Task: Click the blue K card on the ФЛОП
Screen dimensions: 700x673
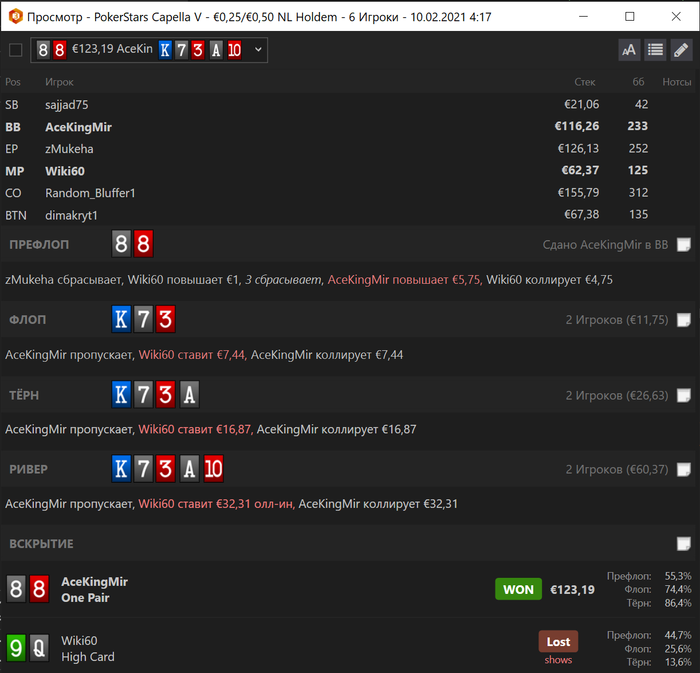Action: [121, 319]
